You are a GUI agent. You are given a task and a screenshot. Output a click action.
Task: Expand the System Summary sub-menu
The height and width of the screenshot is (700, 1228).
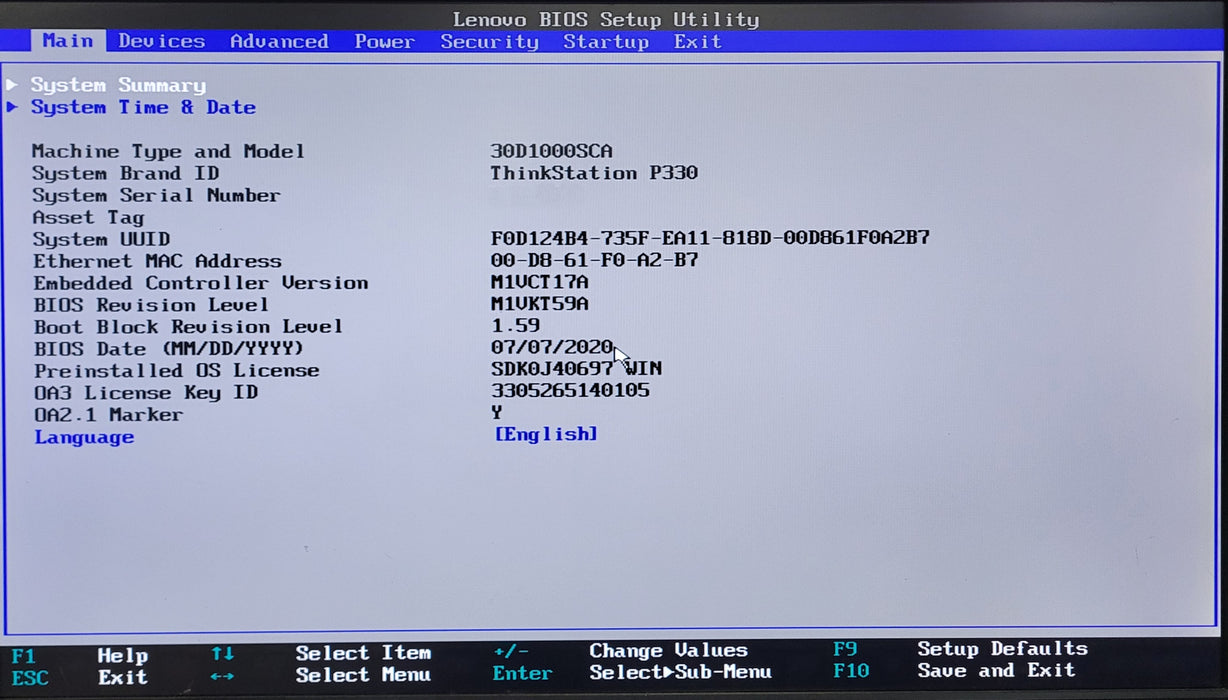118,85
